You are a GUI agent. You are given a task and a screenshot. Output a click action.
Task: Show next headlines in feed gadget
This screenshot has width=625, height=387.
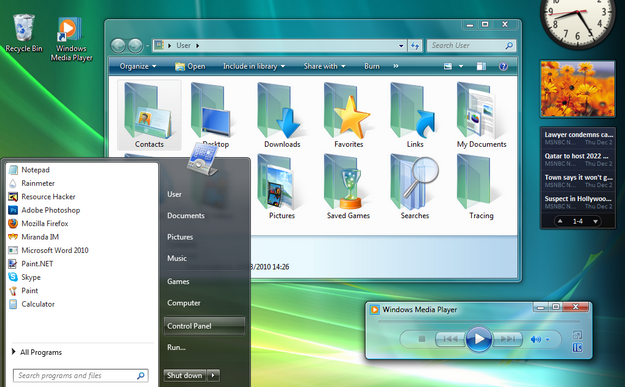(596, 221)
